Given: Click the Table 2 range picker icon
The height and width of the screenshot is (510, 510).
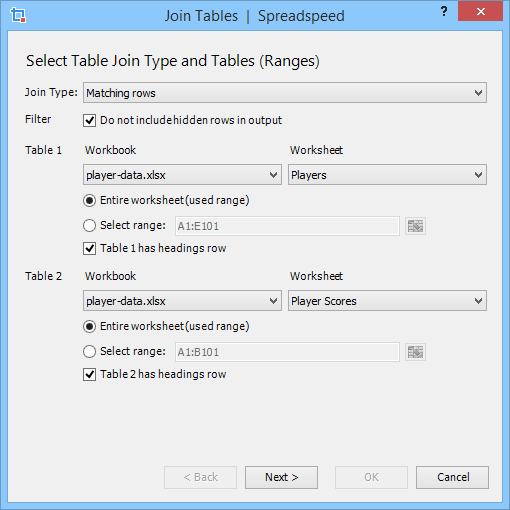Looking at the screenshot, I should [x=415, y=352].
